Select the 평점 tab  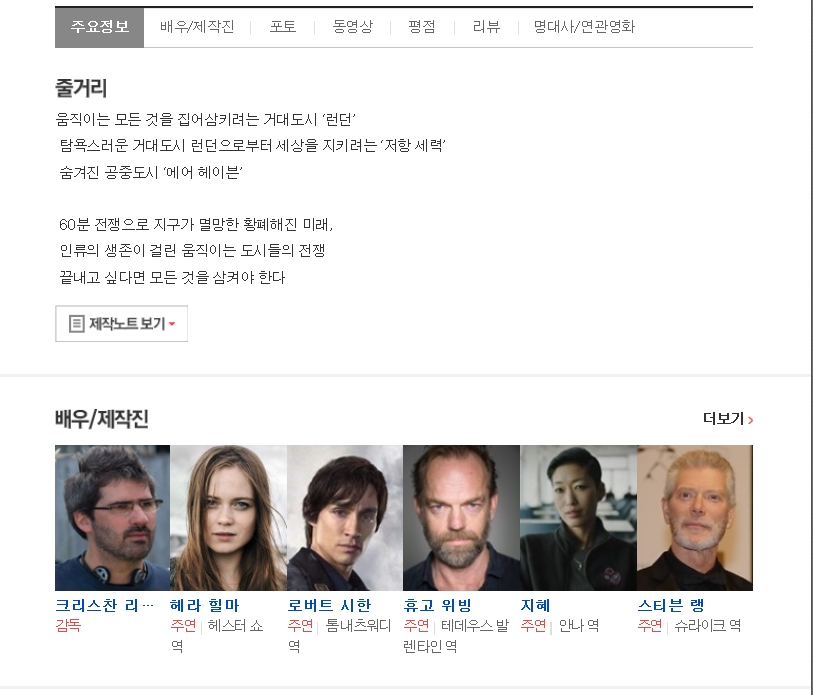coord(422,27)
